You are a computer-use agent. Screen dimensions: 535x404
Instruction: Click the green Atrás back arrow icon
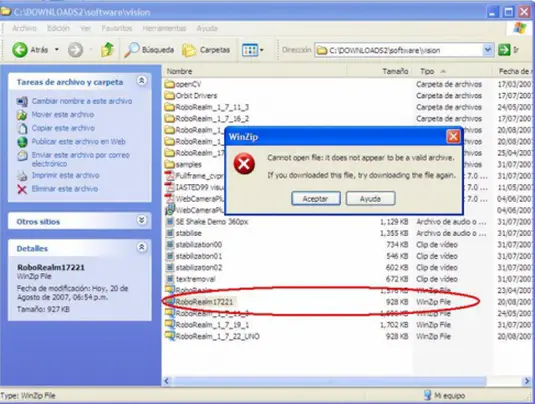pos(20,50)
